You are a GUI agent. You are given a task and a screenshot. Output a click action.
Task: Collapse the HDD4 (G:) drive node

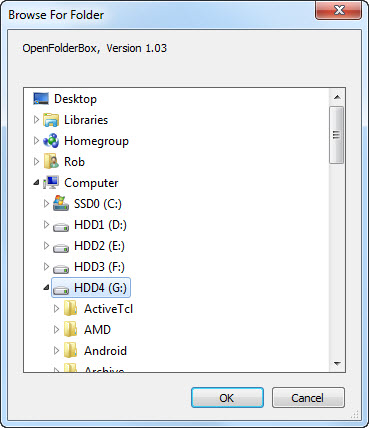click(46, 288)
